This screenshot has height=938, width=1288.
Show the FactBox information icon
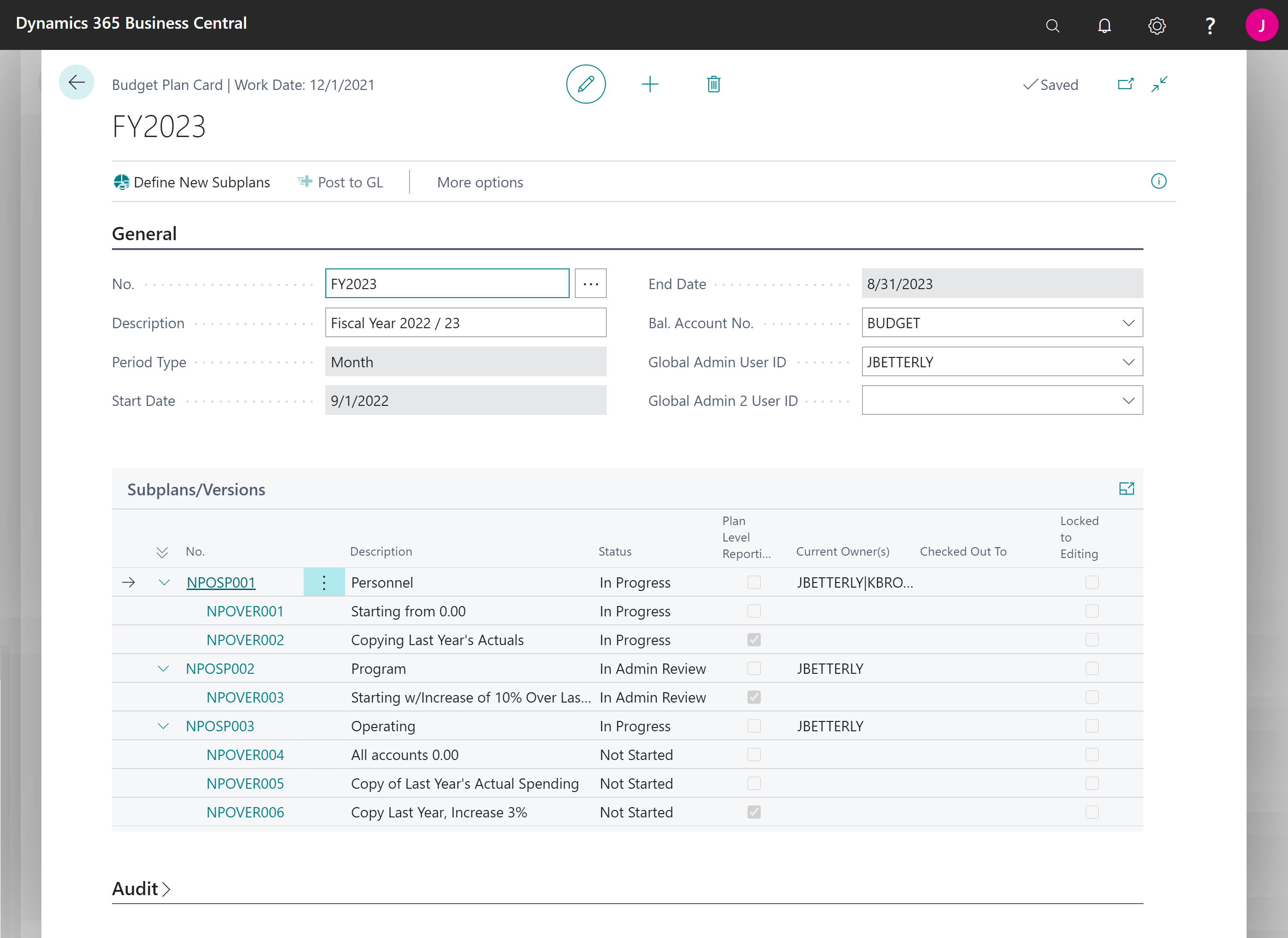point(1159,181)
